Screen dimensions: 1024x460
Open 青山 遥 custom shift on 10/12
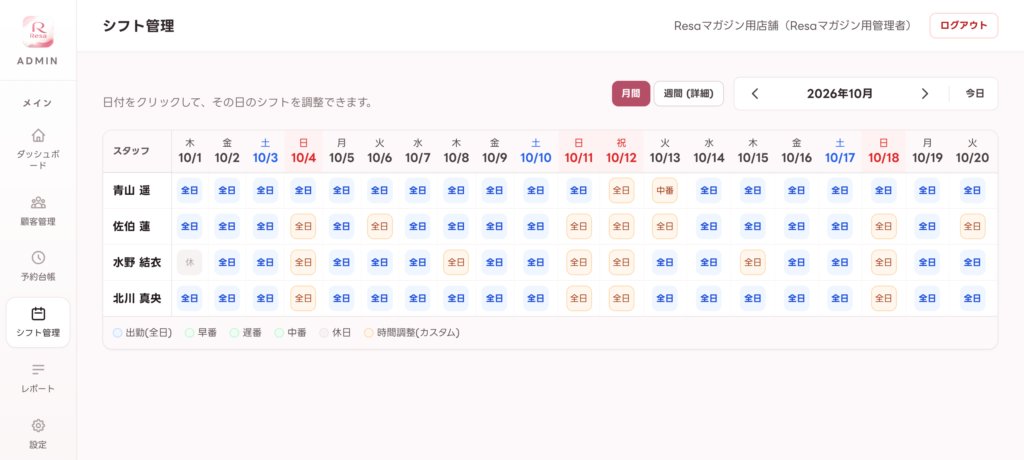coord(621,190)
